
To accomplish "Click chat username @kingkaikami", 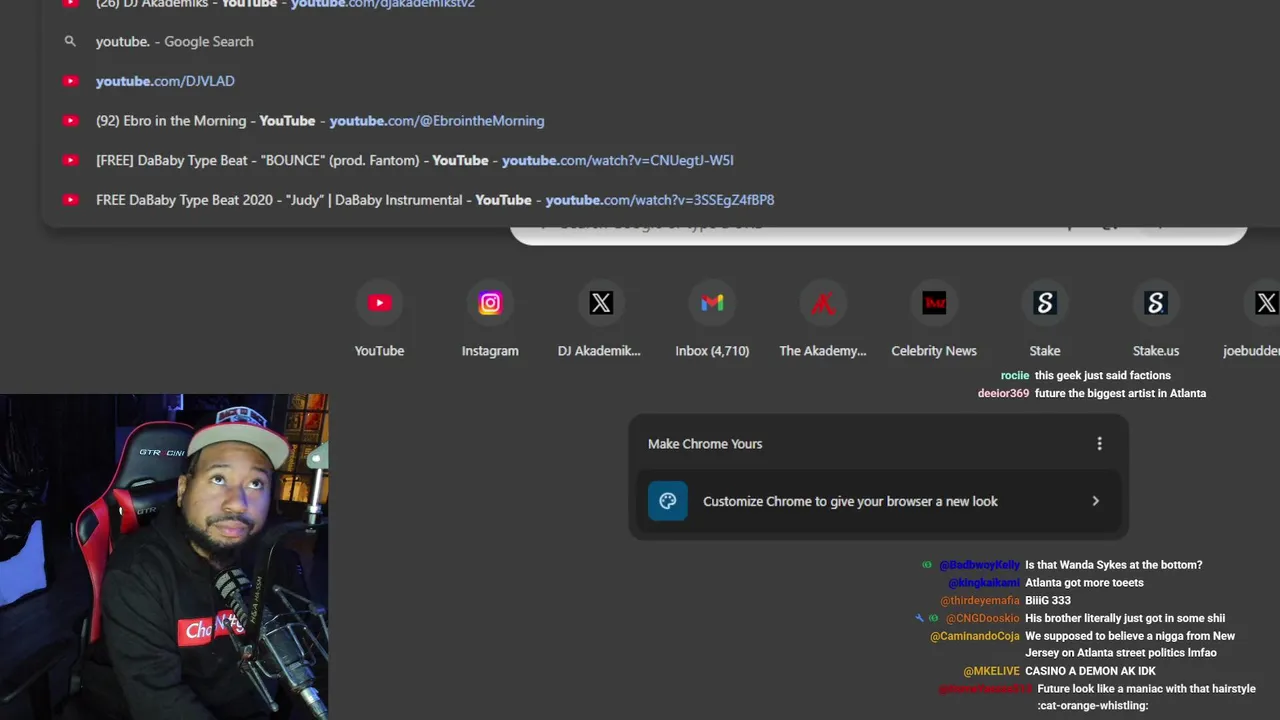I will coord(984,583).
